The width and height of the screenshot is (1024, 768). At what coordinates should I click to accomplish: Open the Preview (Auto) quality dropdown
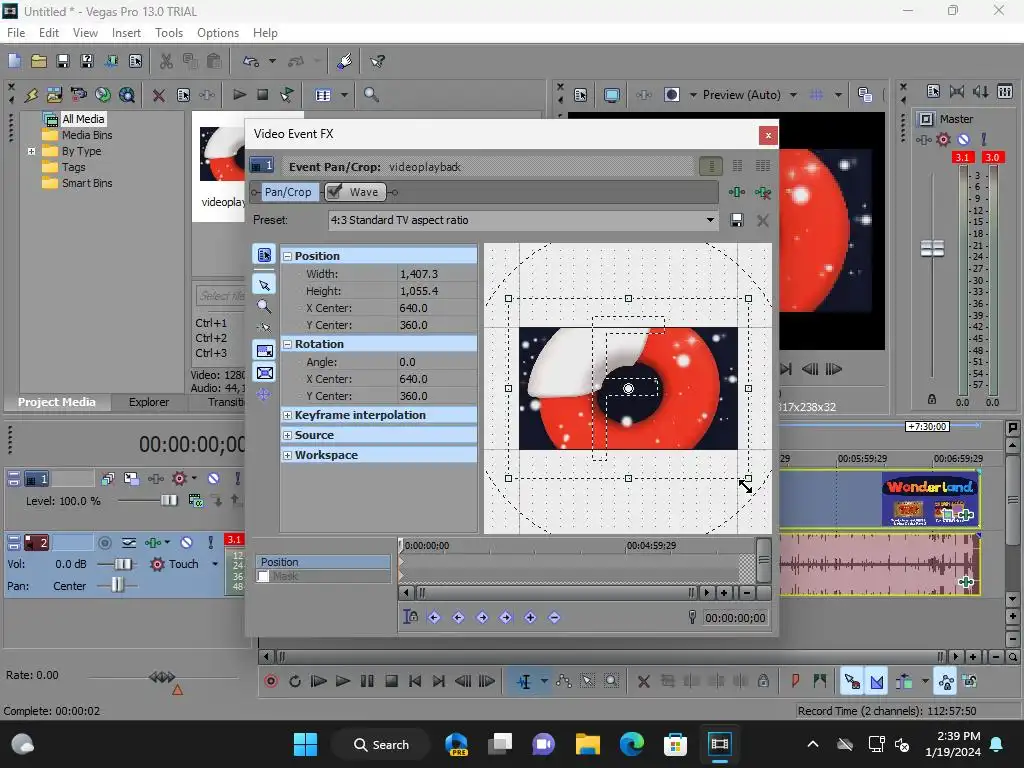pos(793,95)
